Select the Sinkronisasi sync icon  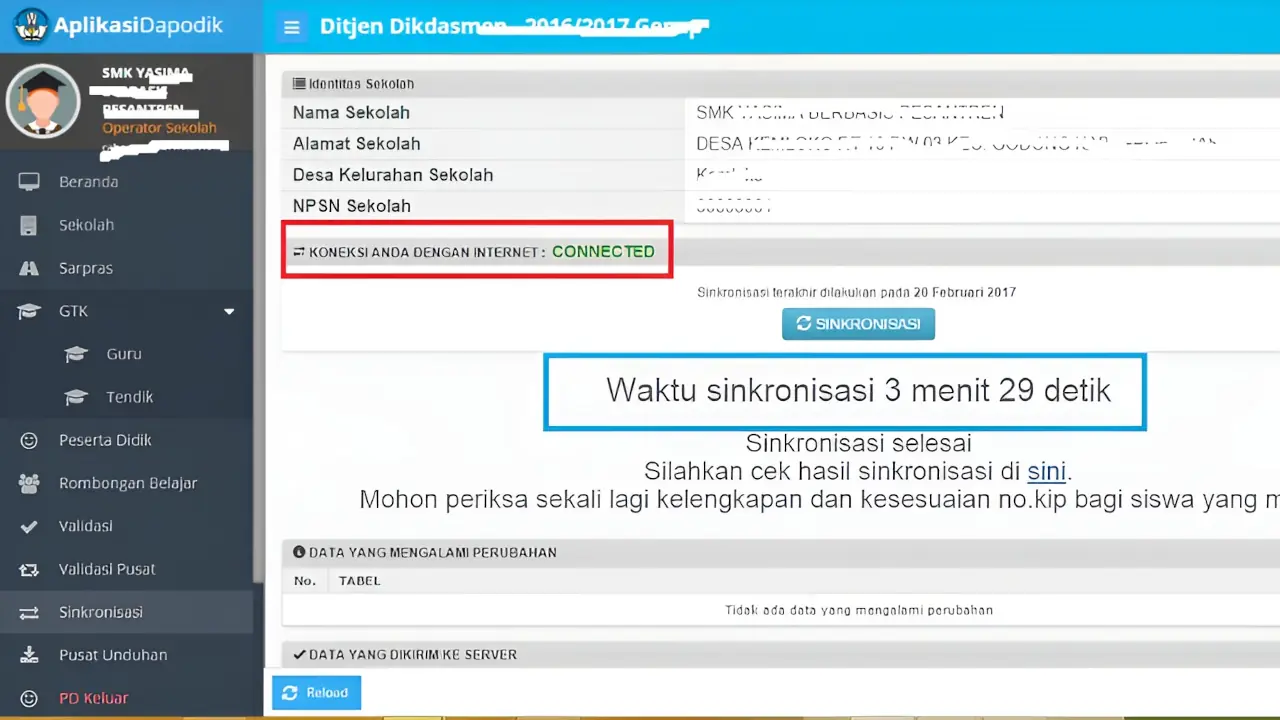tap(30, 612)
